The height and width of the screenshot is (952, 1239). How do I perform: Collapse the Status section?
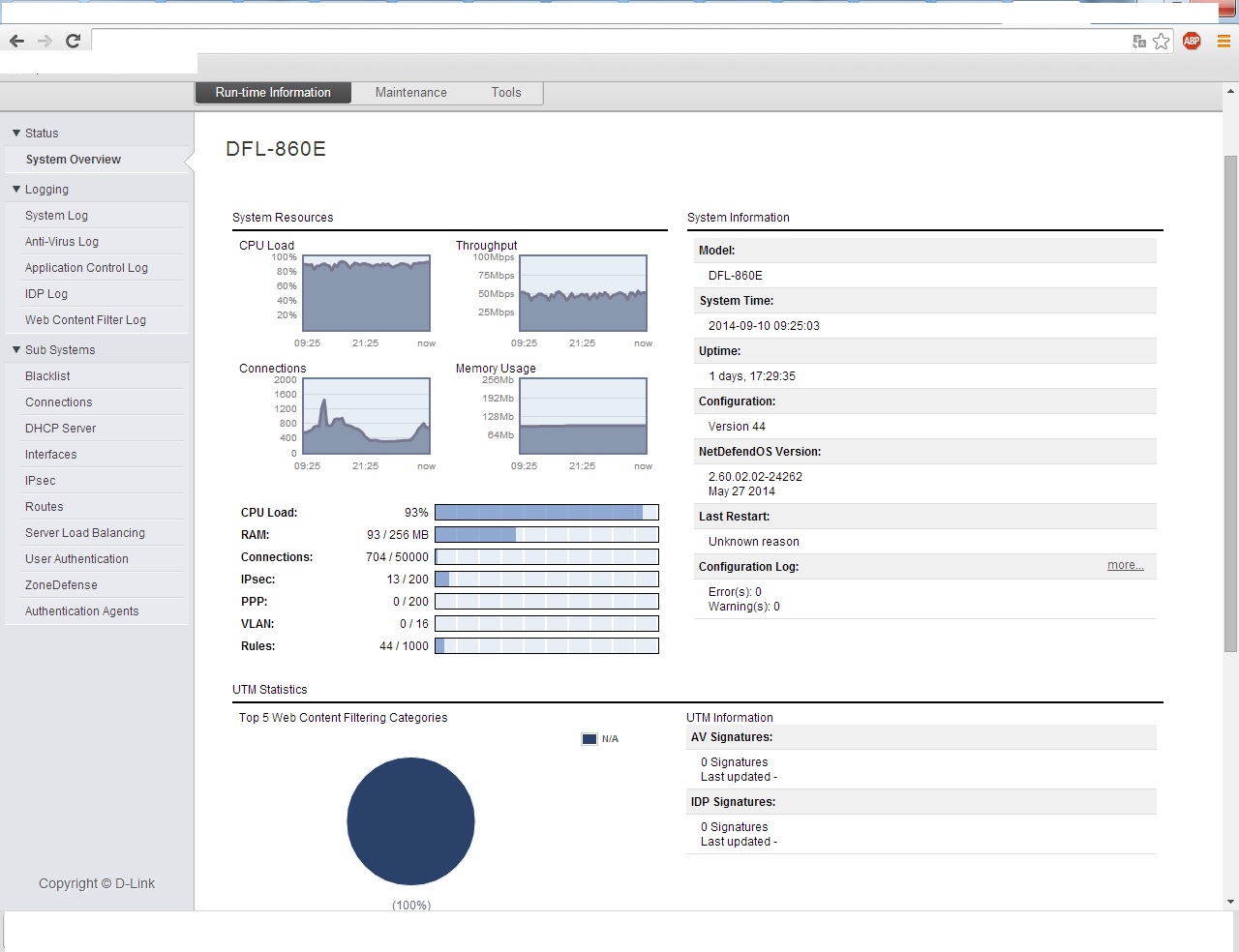tap(16, 134)
